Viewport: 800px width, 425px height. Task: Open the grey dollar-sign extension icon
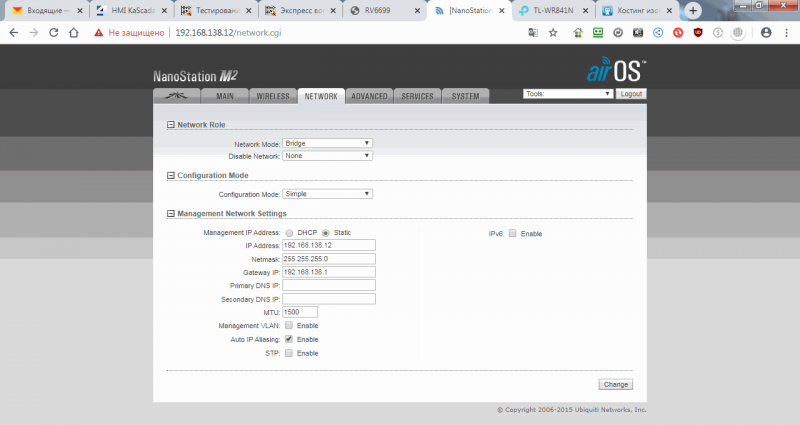718,33
